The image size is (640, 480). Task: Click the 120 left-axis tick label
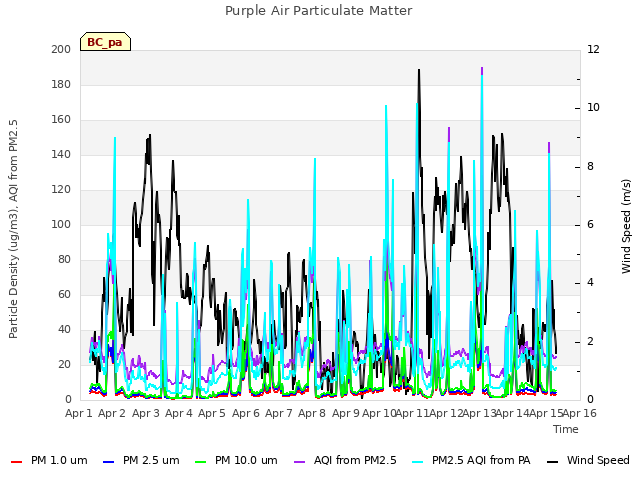(61, 190)
